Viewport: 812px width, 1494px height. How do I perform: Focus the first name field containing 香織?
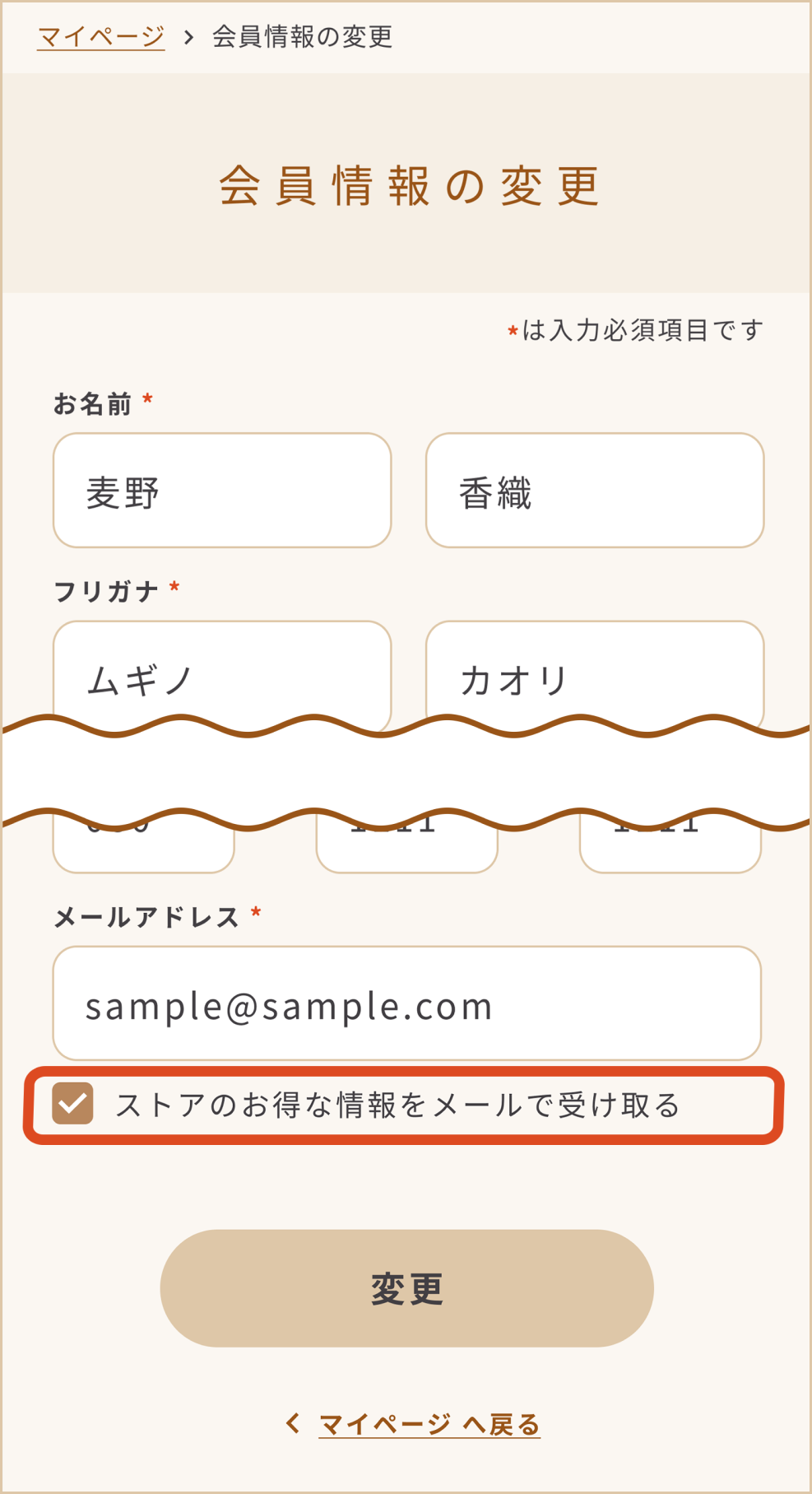point(594,491)
